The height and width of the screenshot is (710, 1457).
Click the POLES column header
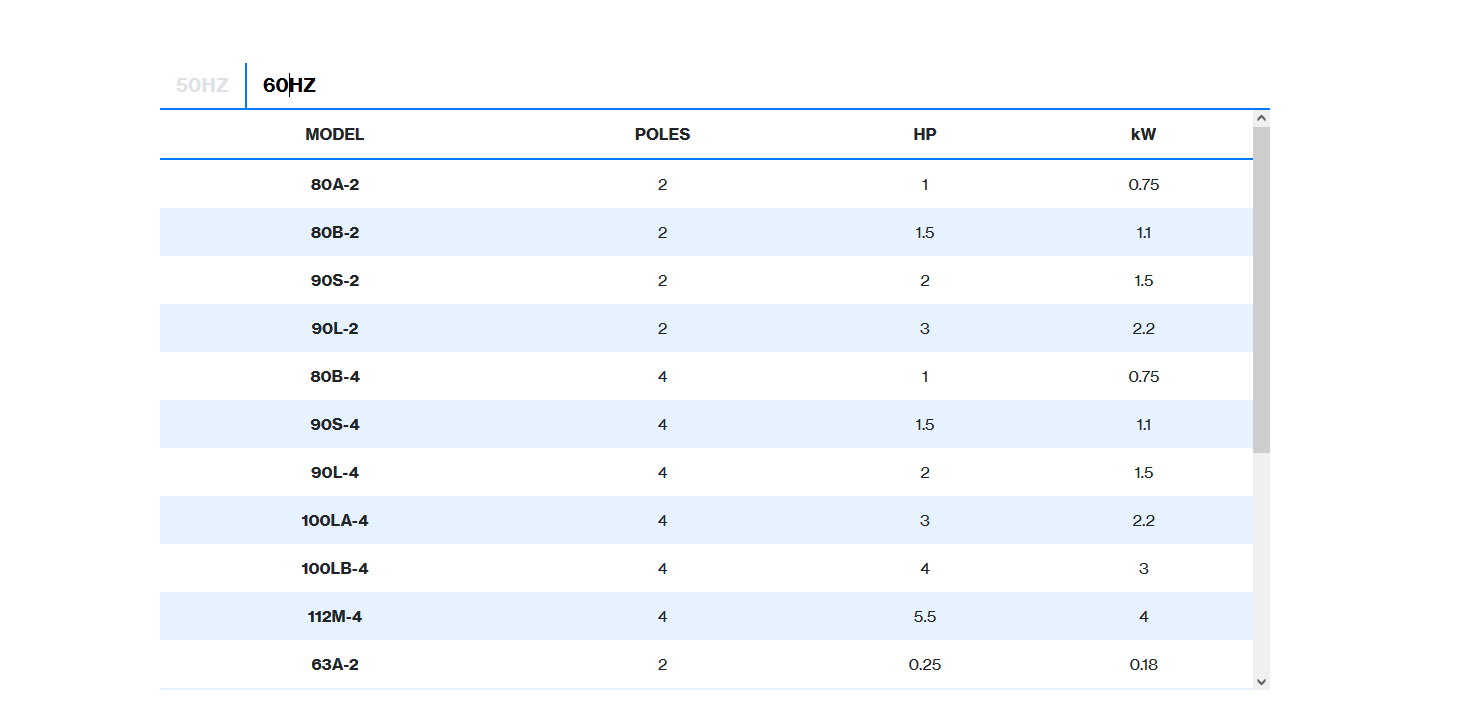[662, 134]
